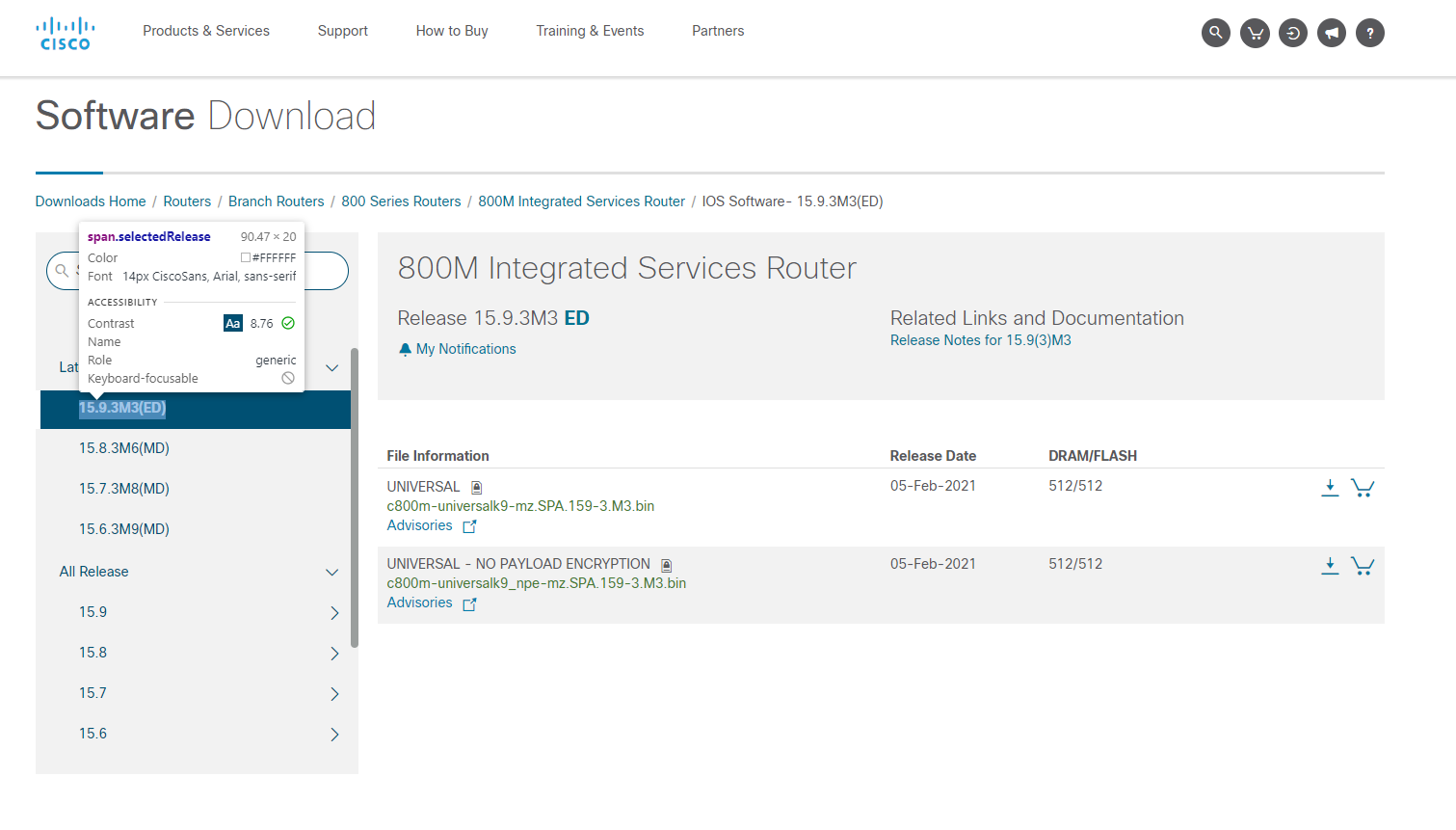Image resolution: width=1456 pixels, height=830 pixels.
Task: Download the c800m-universalk9-mz file via download icon
Action: pos(1330,488)
